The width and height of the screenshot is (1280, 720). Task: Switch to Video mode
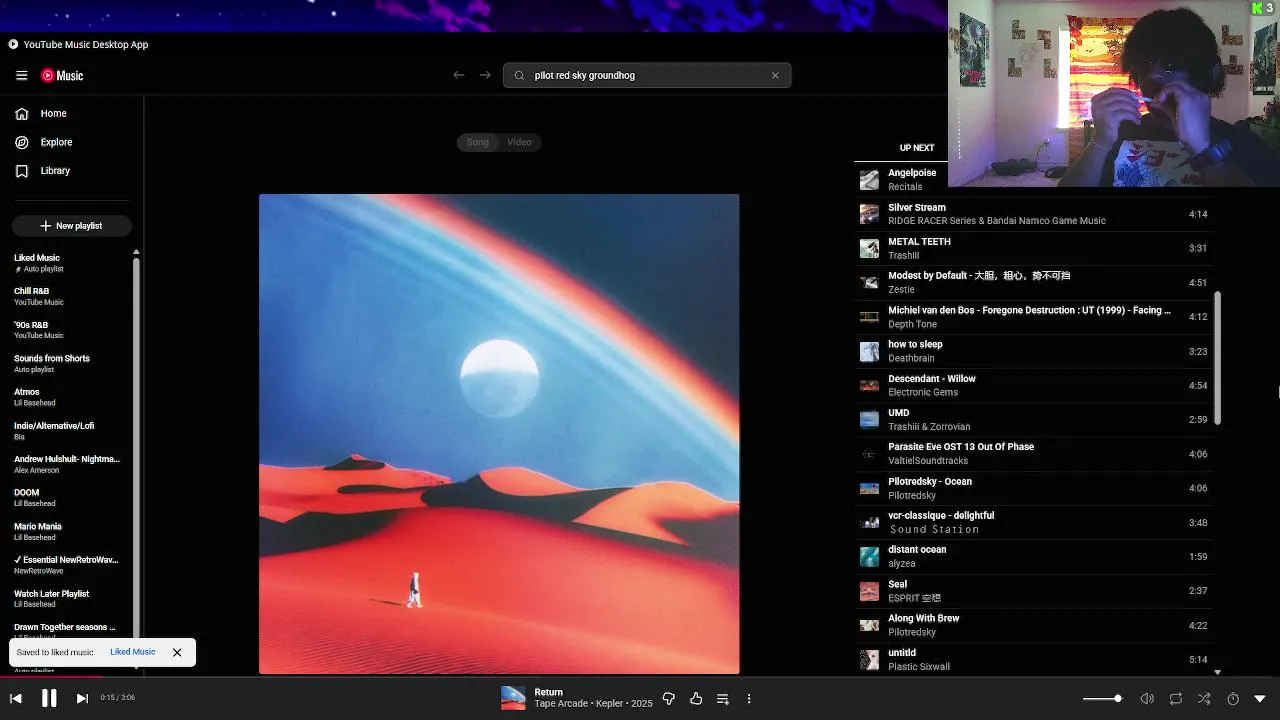[519, 142]
